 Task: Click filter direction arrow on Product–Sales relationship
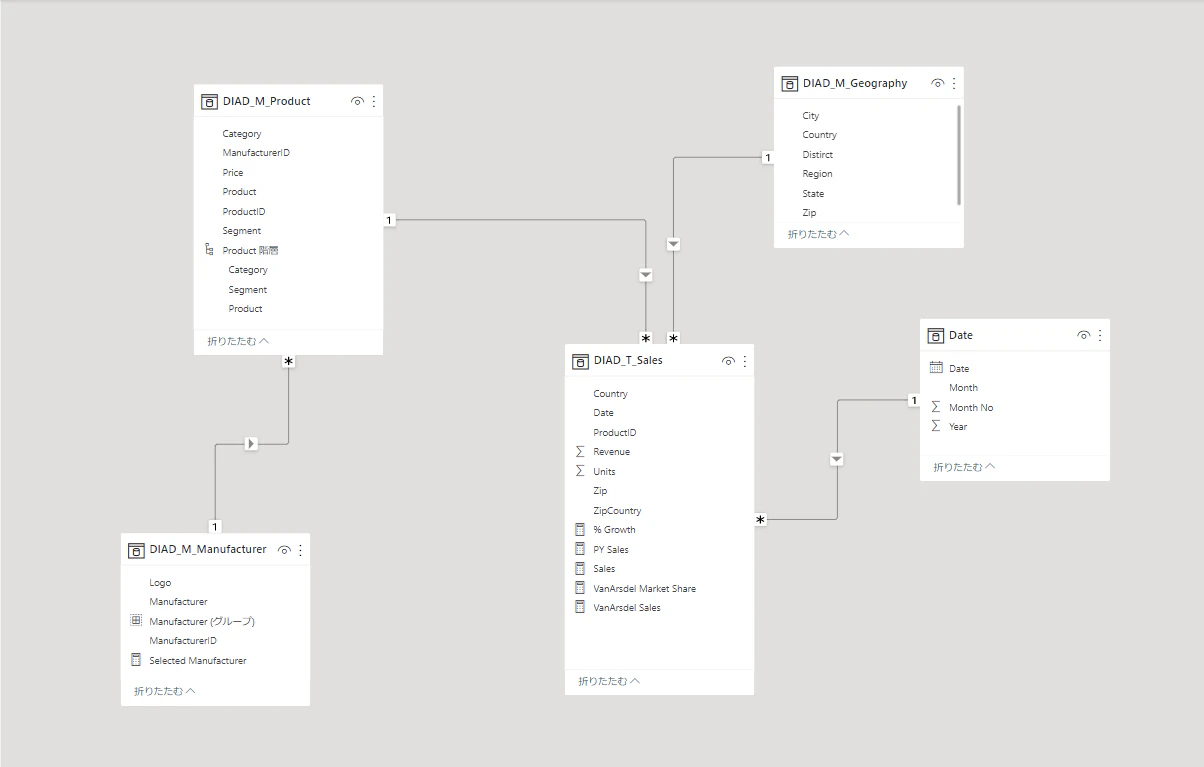point(646,274)
